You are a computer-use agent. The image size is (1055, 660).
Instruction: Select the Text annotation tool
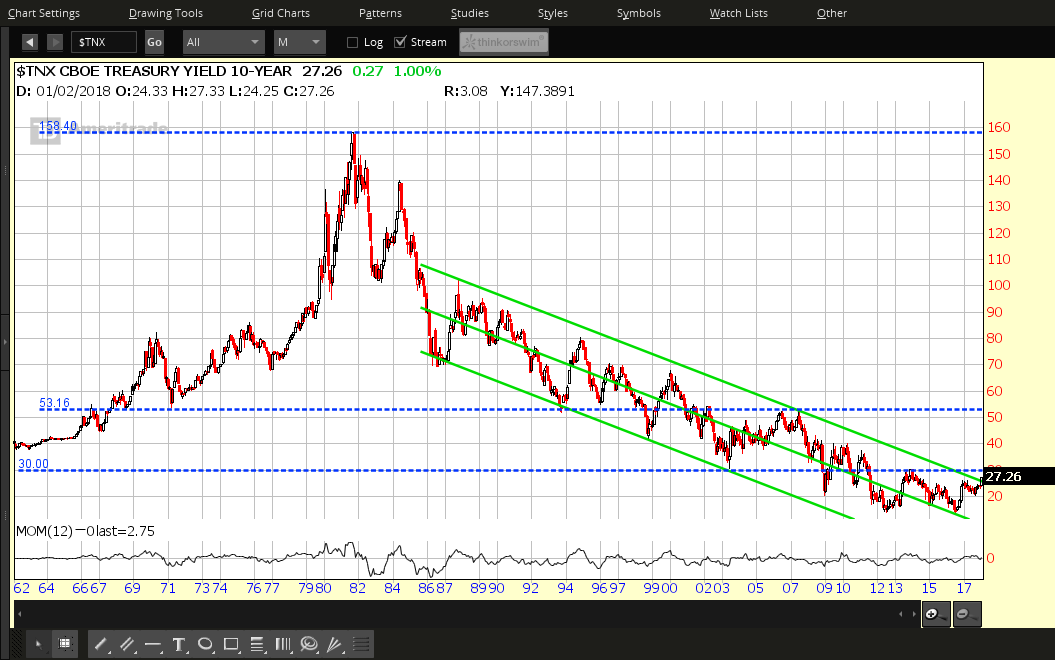[179, 645]
